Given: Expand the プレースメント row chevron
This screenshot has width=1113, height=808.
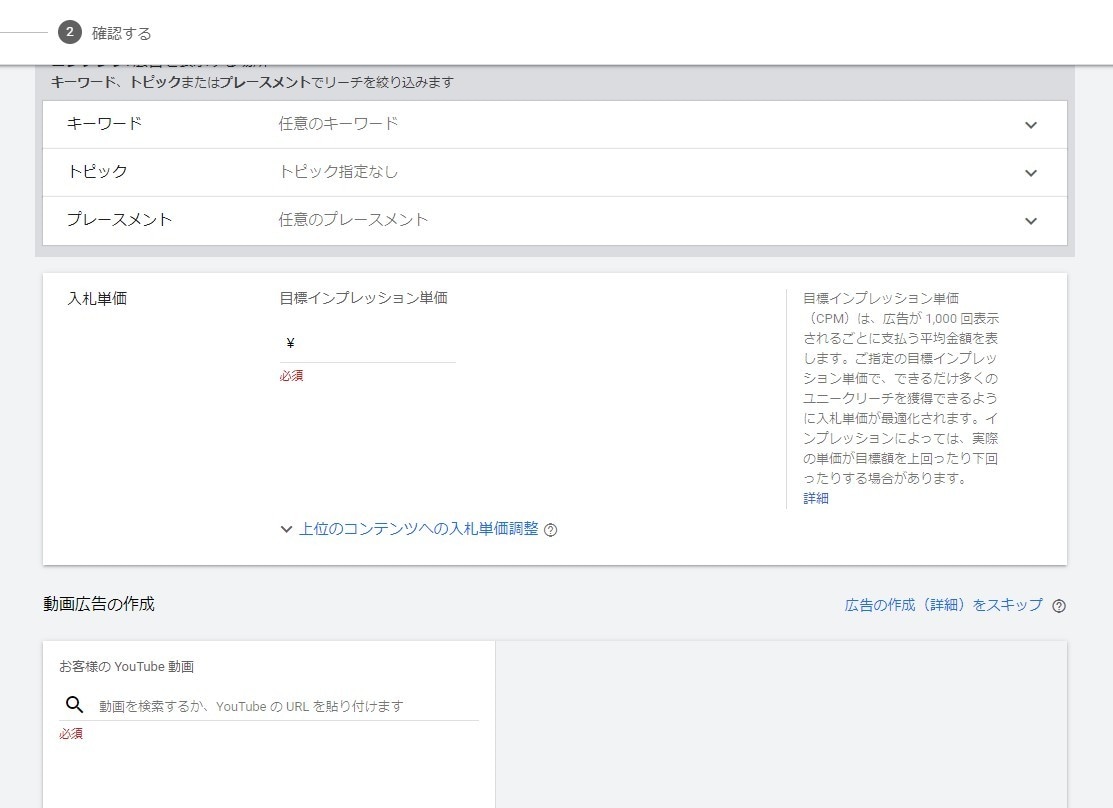Looking at the screenshot, I should pos(1031,221).
